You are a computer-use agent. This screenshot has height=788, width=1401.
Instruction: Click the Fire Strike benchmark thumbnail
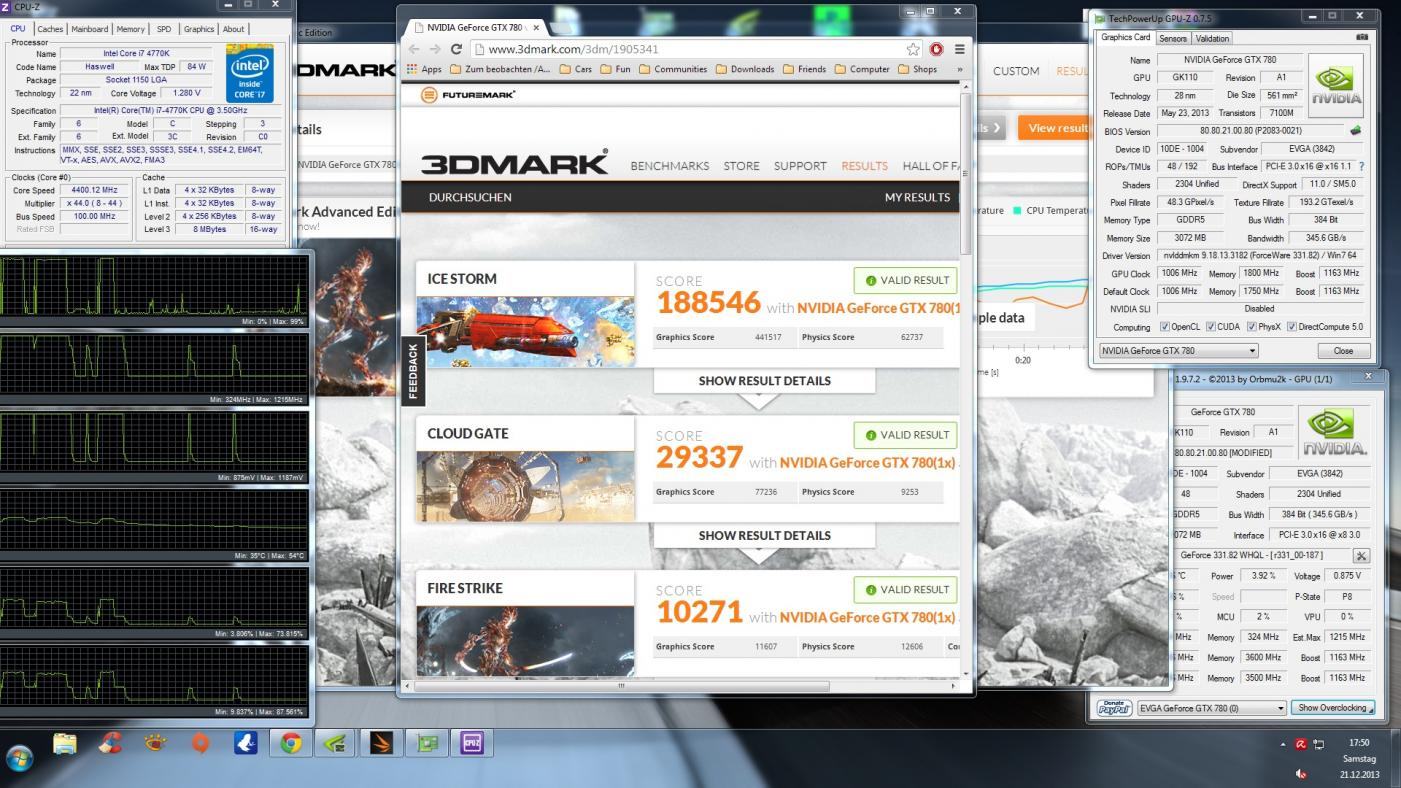click(525, 641)
